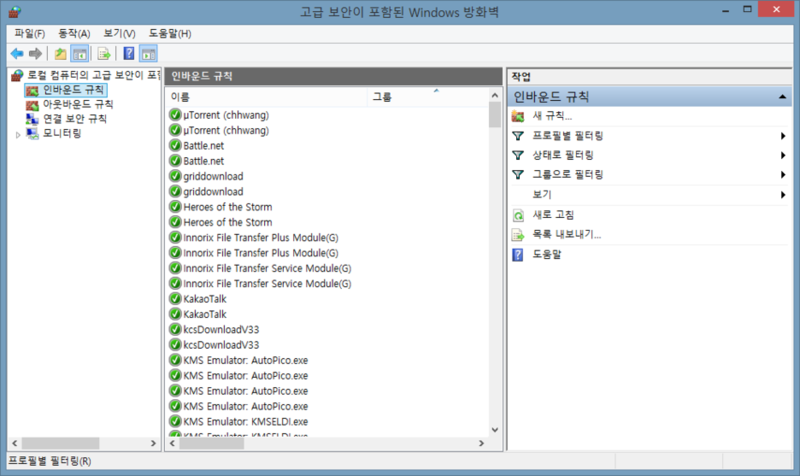
Task: Open the 보기(V) menu
Action: [119, 34]
